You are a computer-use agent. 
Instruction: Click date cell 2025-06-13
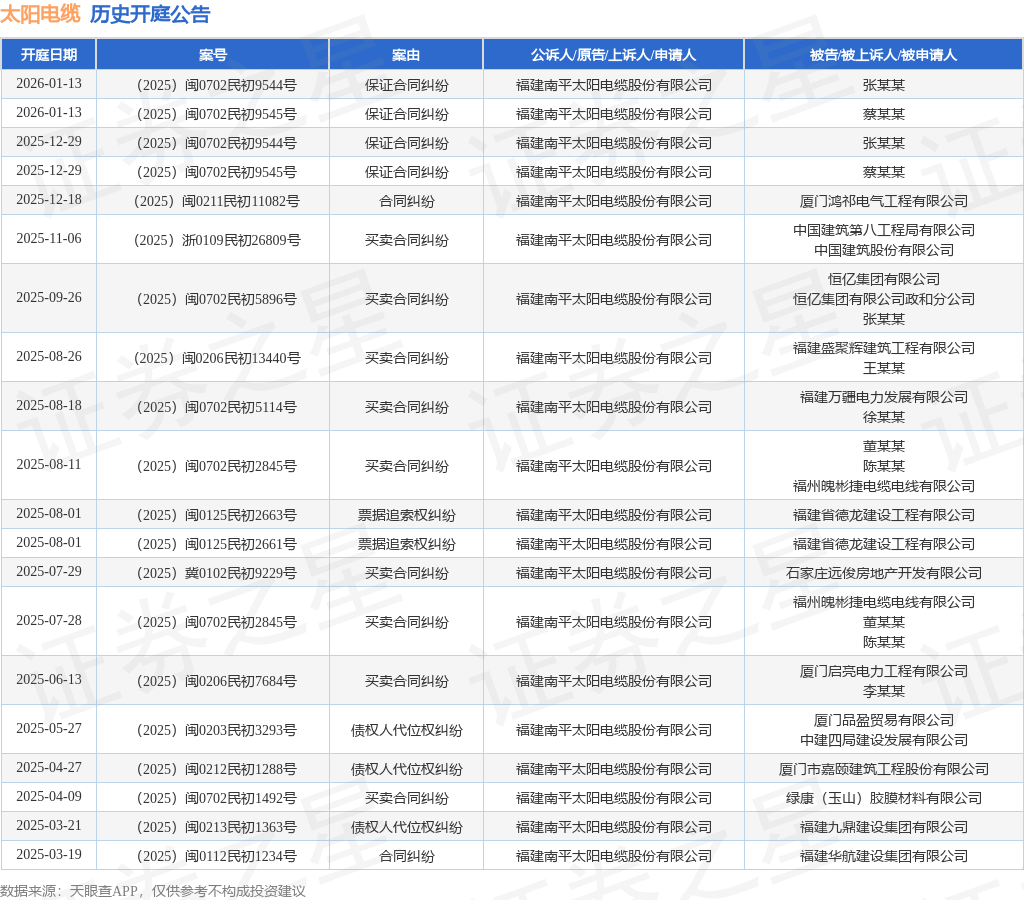point(49,679)
